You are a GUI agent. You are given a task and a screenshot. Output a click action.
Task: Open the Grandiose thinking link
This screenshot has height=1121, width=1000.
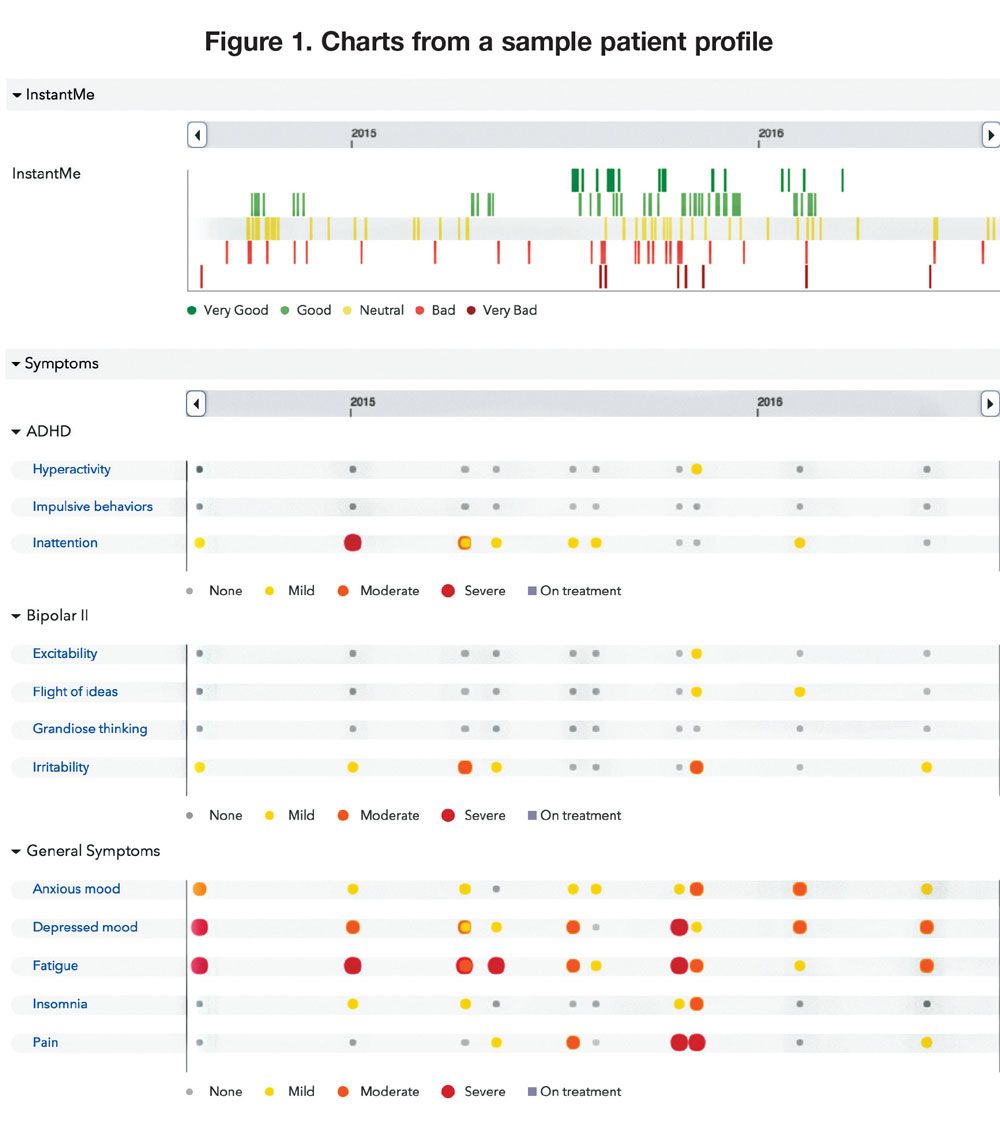pos(90,729)
